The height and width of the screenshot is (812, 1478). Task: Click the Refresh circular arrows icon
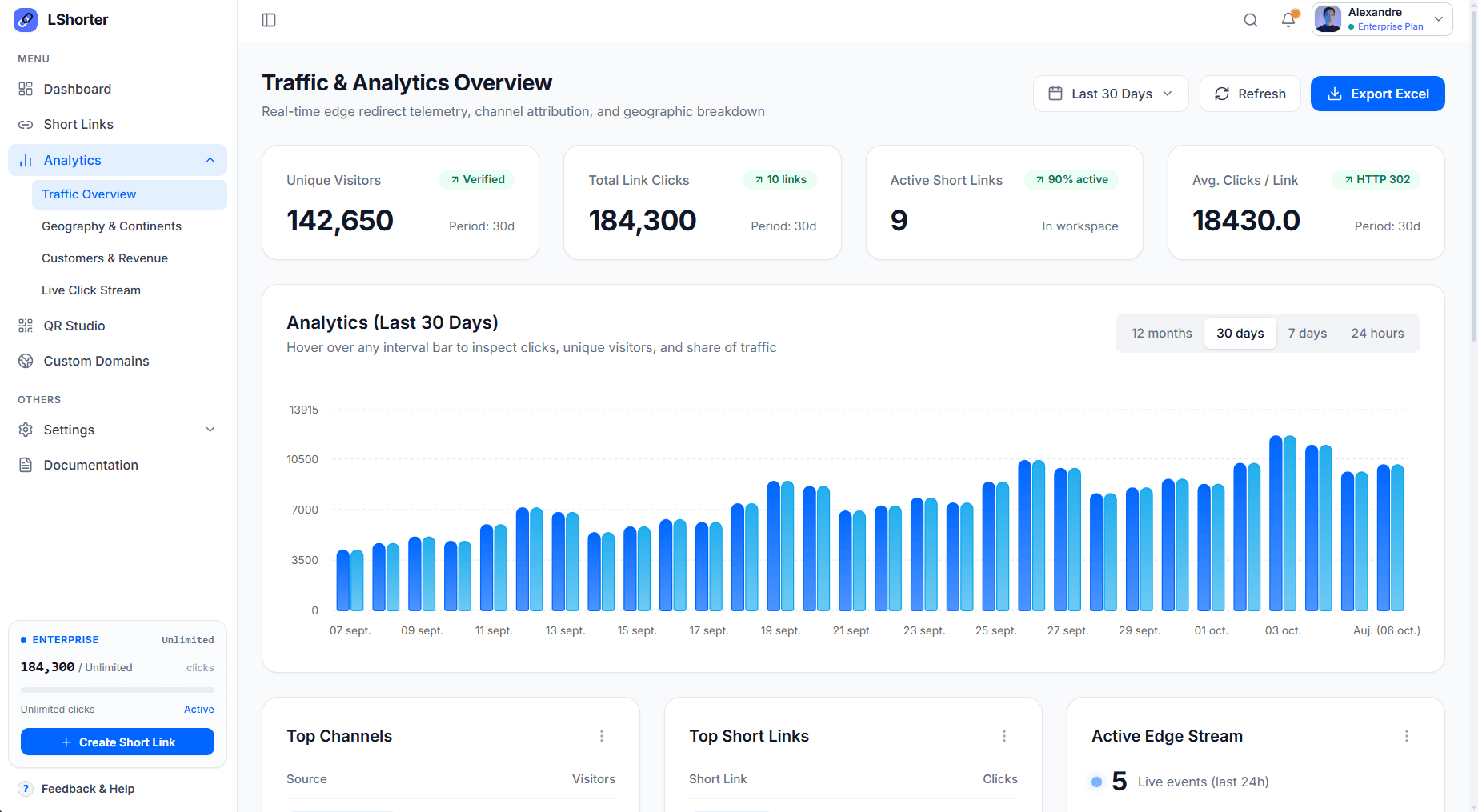pos(1222,94)
